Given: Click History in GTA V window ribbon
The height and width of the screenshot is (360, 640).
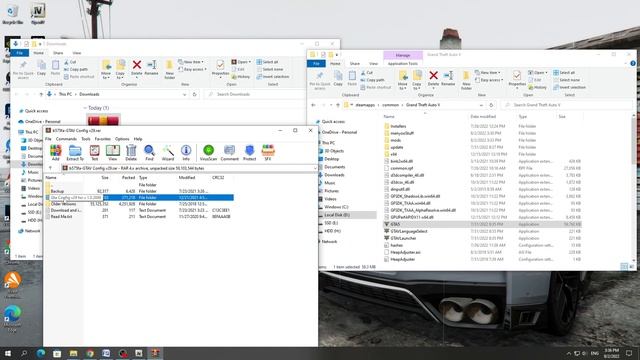Looking at the screenshot, I should [537, 87].
